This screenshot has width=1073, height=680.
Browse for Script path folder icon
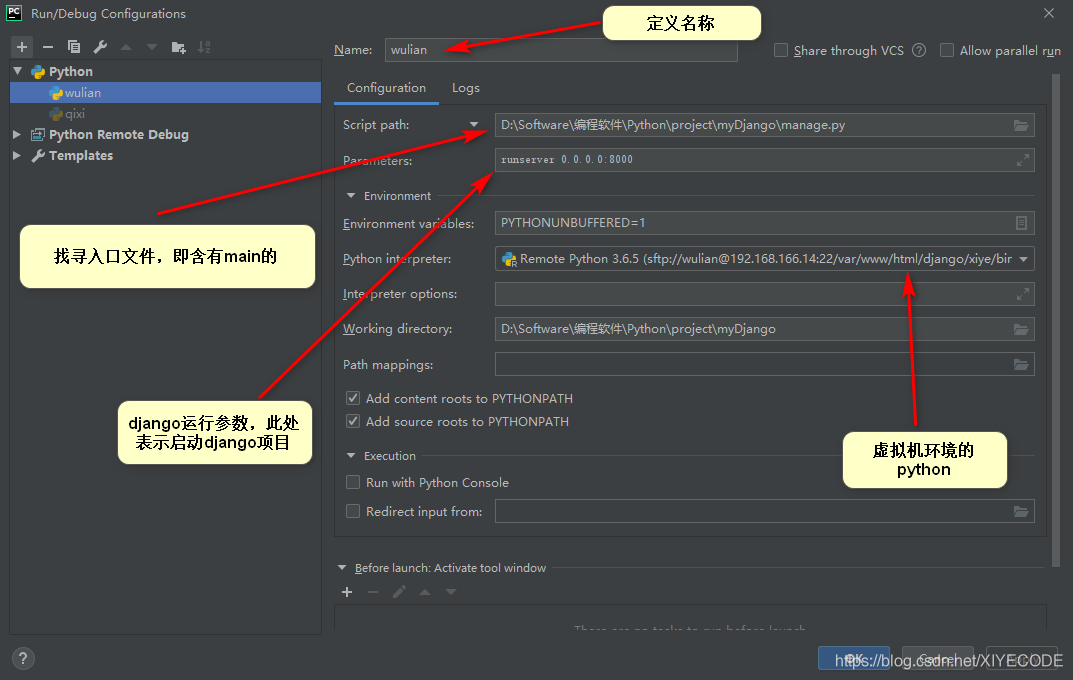click(1021, 125)
